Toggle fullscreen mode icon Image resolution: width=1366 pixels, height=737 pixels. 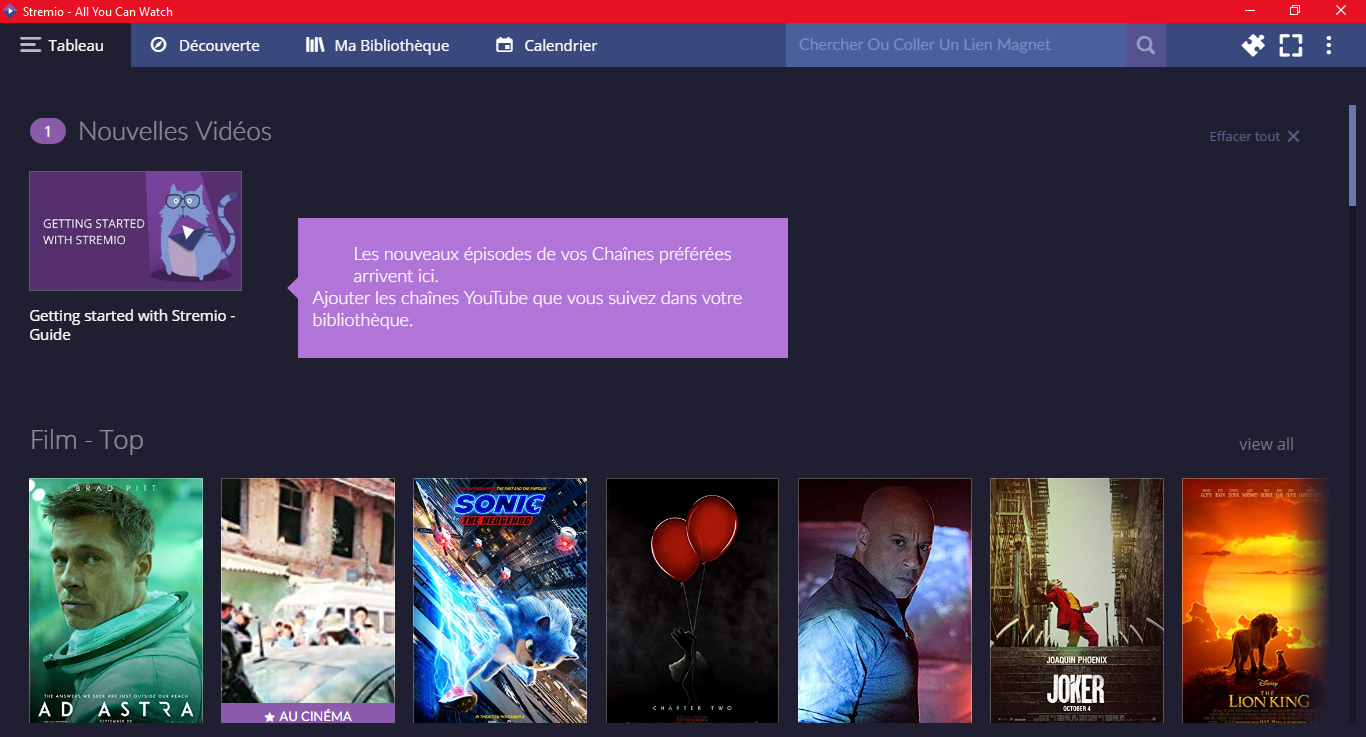pos(1291,45)
